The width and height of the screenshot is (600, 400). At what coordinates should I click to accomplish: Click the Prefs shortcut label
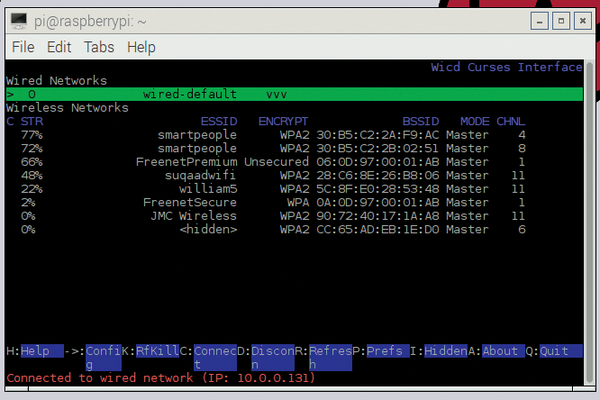tap(388, 351)
